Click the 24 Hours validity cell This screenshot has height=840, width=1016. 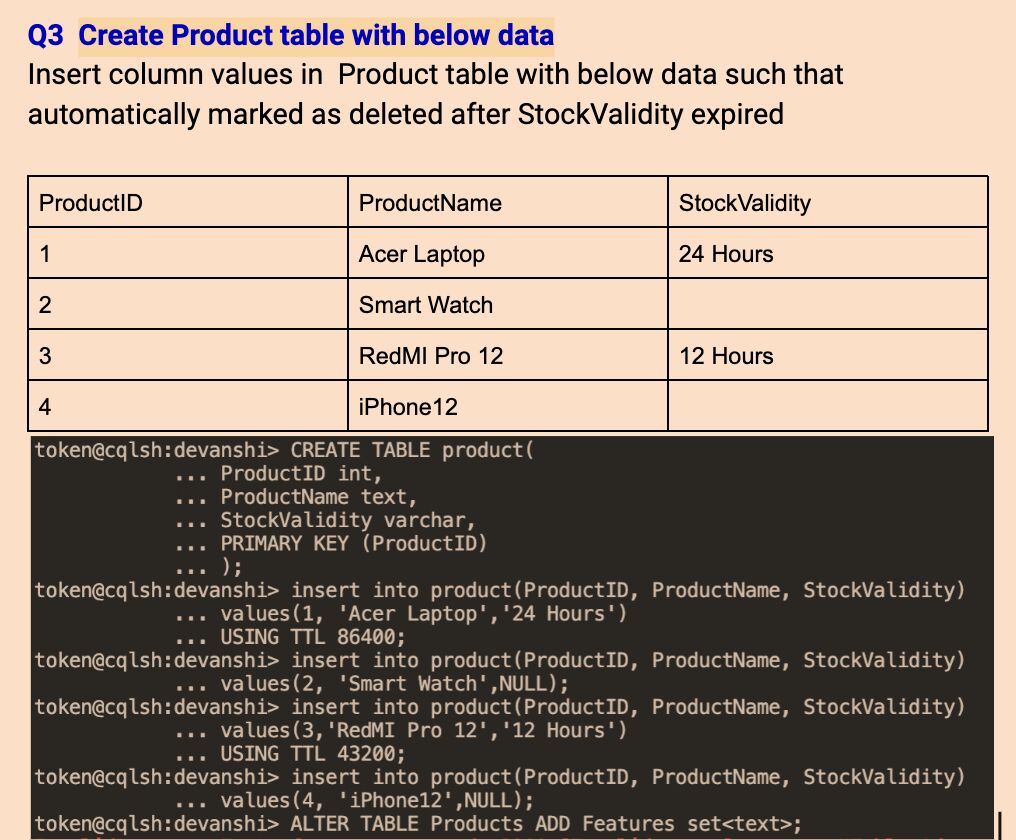coord(828,253)
